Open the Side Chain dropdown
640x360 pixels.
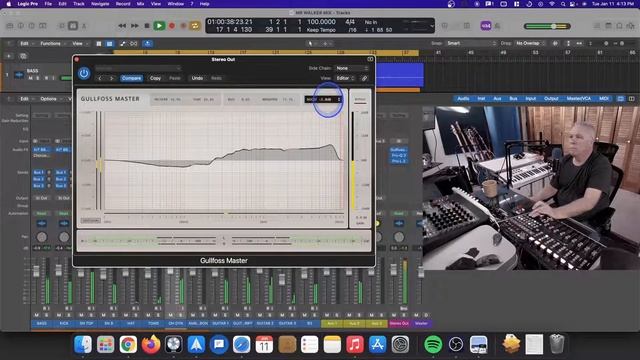(x=352, y=68)
